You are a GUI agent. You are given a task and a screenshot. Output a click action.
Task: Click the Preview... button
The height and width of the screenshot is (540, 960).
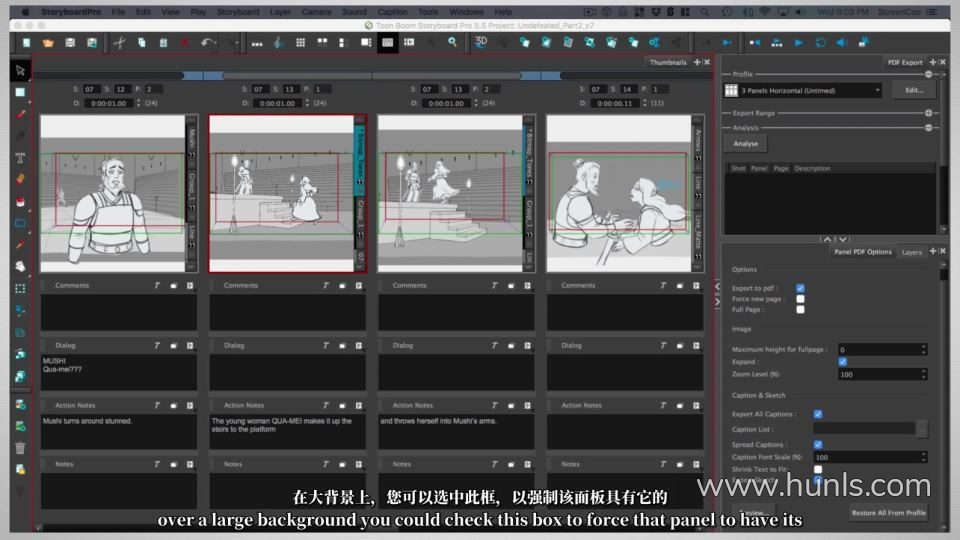pyautogui.click(x=754, y=512)
